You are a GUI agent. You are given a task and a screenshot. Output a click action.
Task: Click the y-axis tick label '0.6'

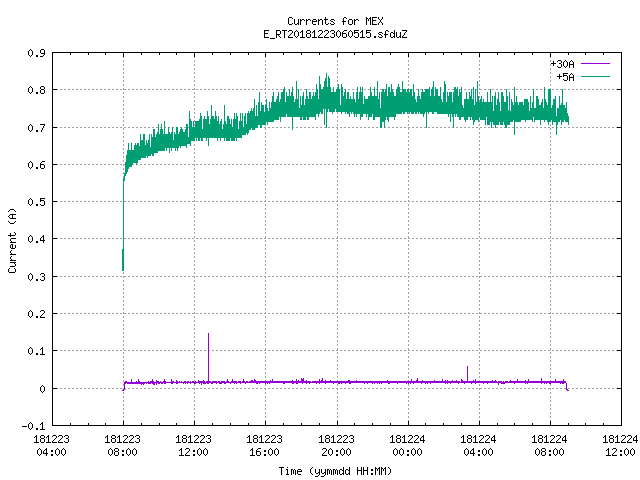(36, 165)
